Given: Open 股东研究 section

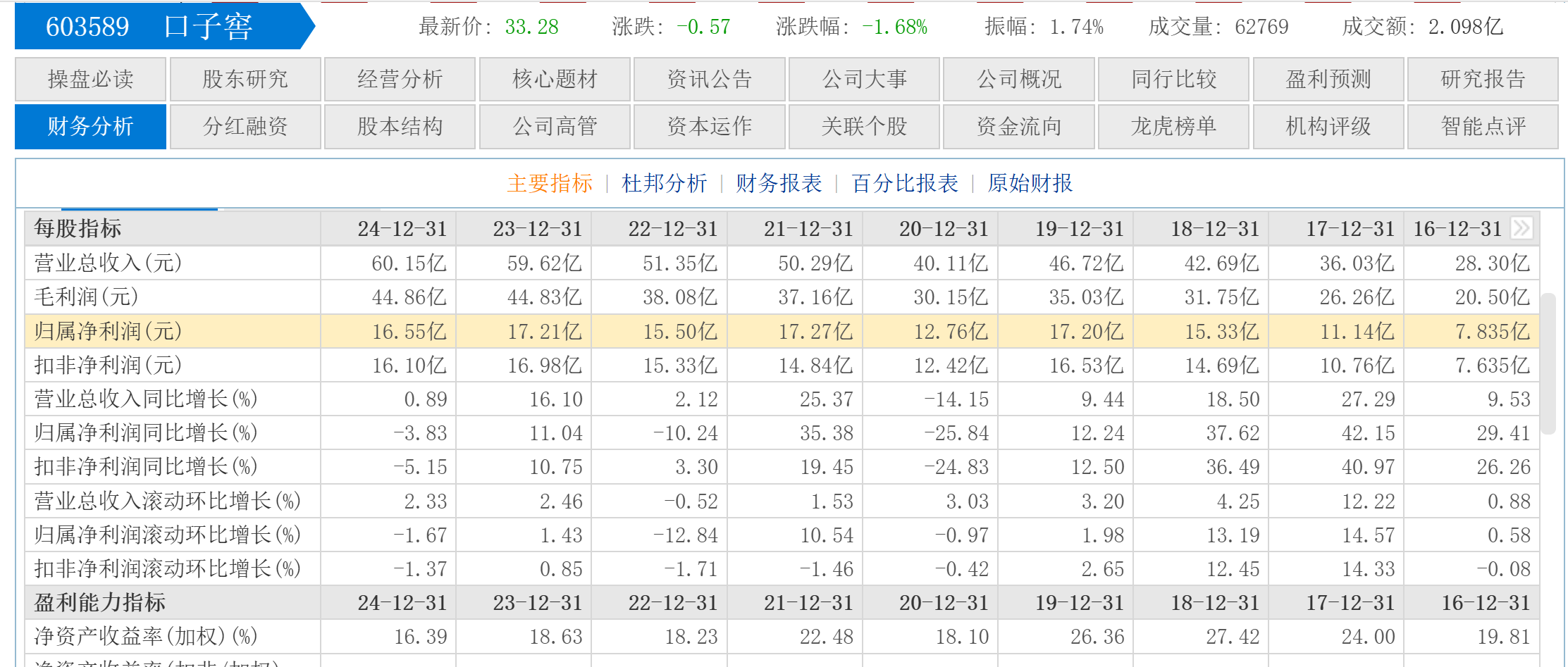Looking at the screenshot, I should 245,79.
